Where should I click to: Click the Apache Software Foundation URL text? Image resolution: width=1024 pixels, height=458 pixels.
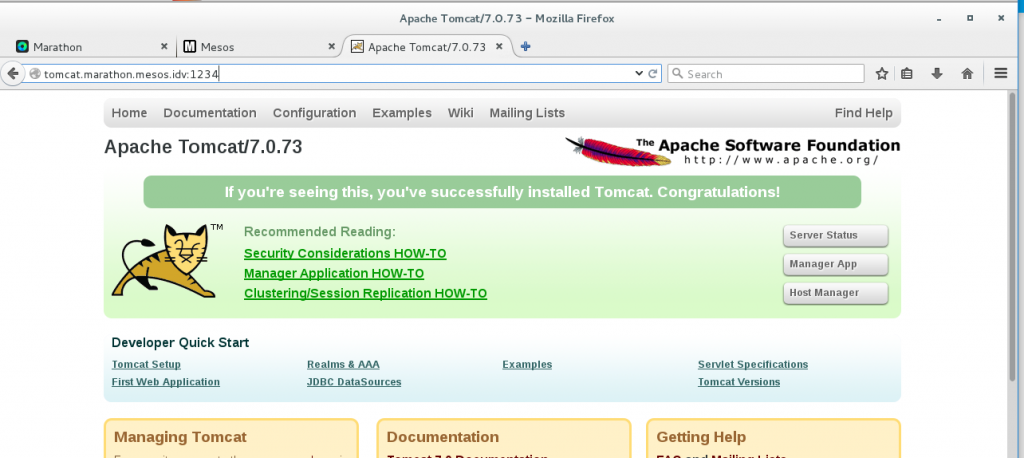782,160
